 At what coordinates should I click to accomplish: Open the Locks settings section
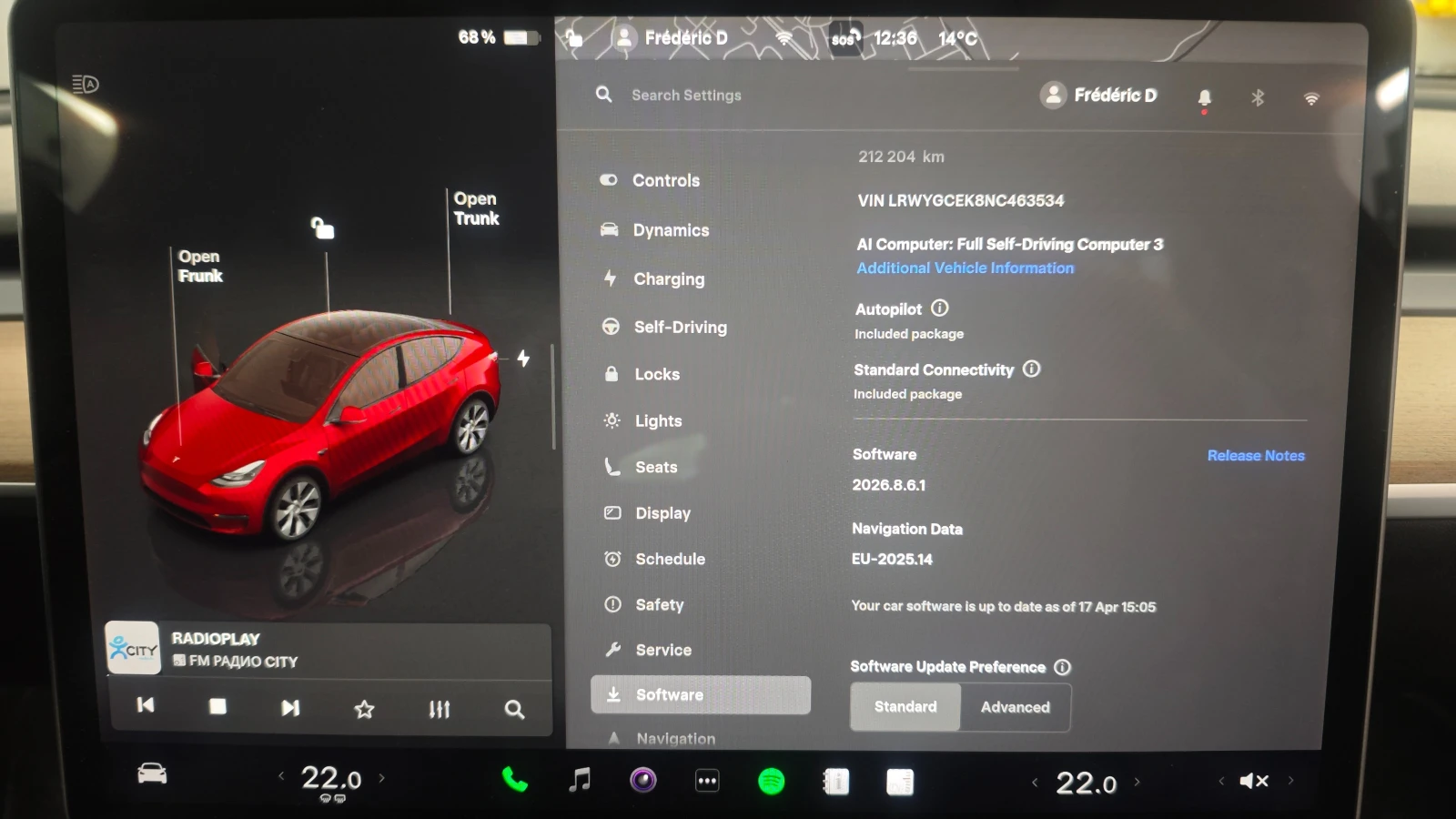655,374
